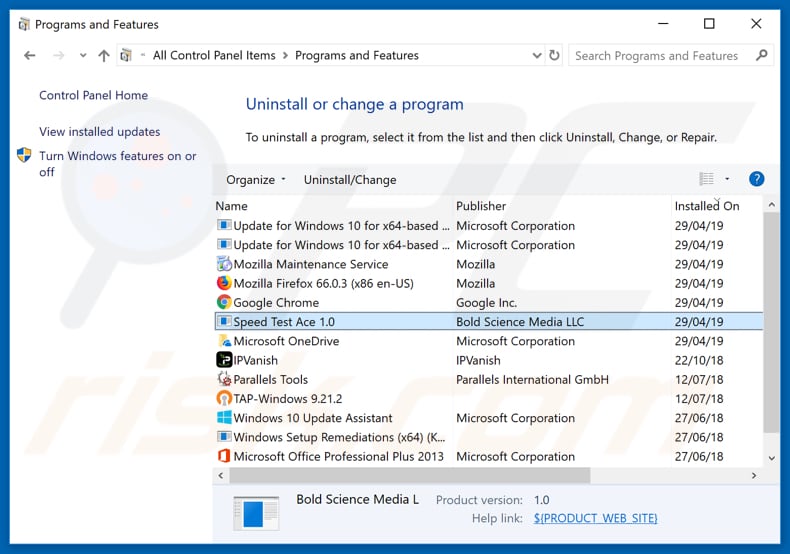The image size is (790, 554).
Task: Click the details pane program thumbnail
Action: click(256, 513)
